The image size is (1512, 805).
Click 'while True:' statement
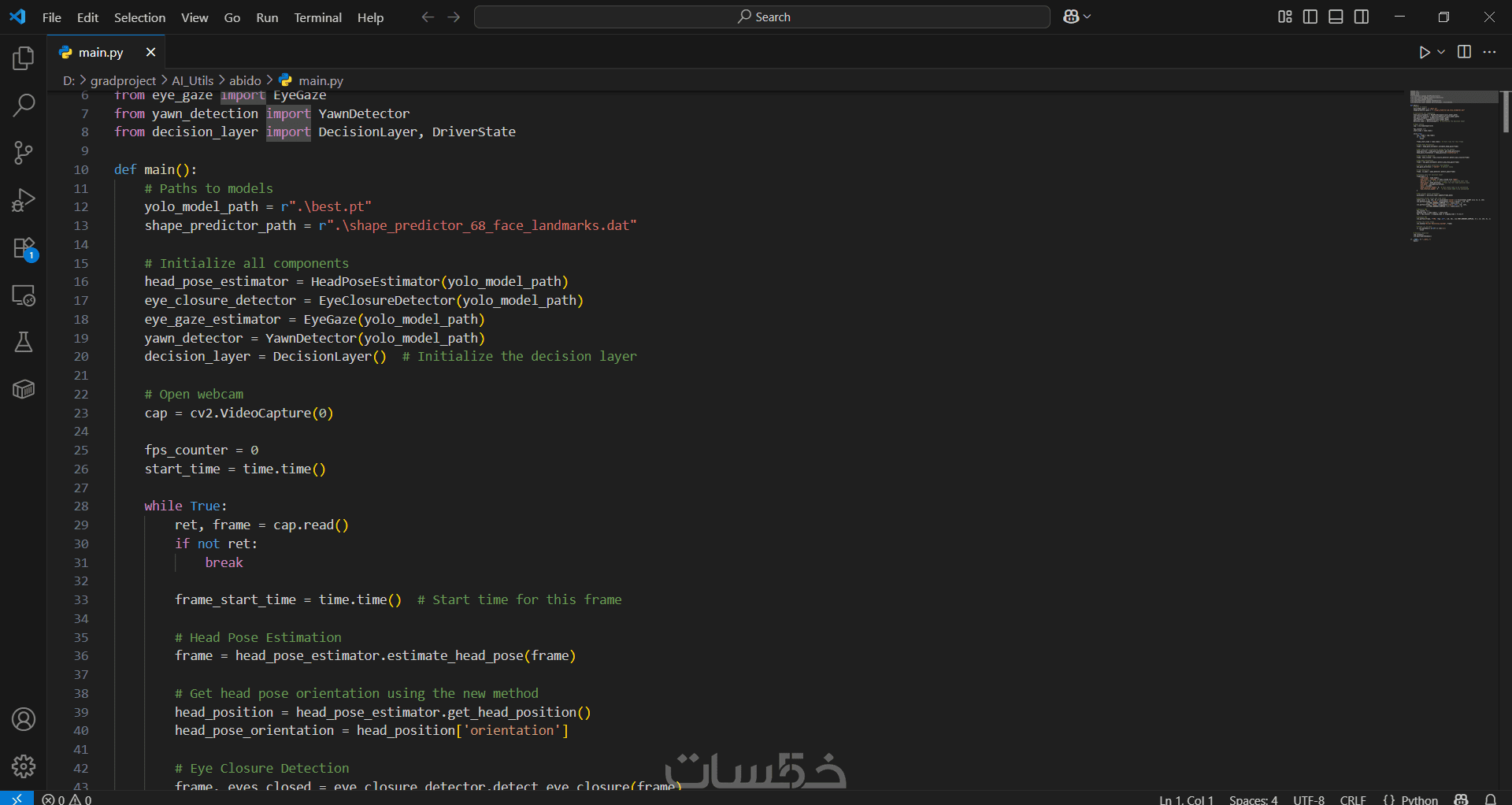(x=186, y=506)
